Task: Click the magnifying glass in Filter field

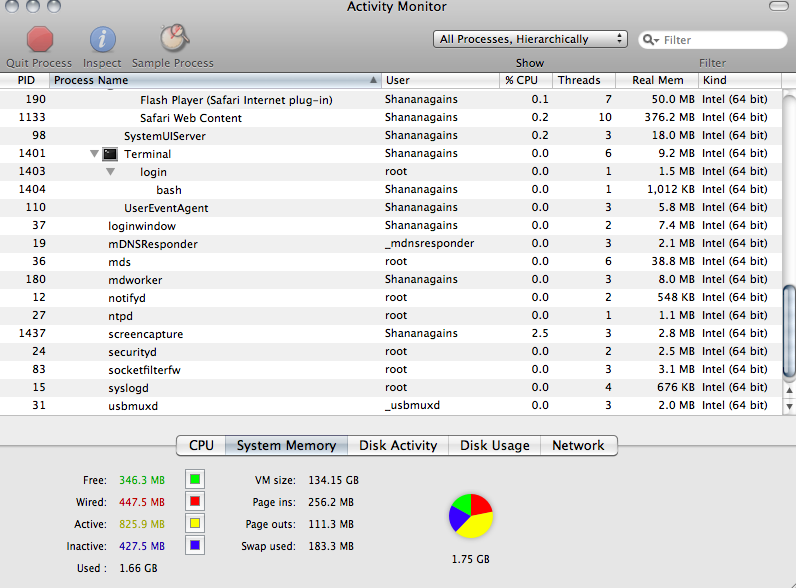Action: (650, 40)
